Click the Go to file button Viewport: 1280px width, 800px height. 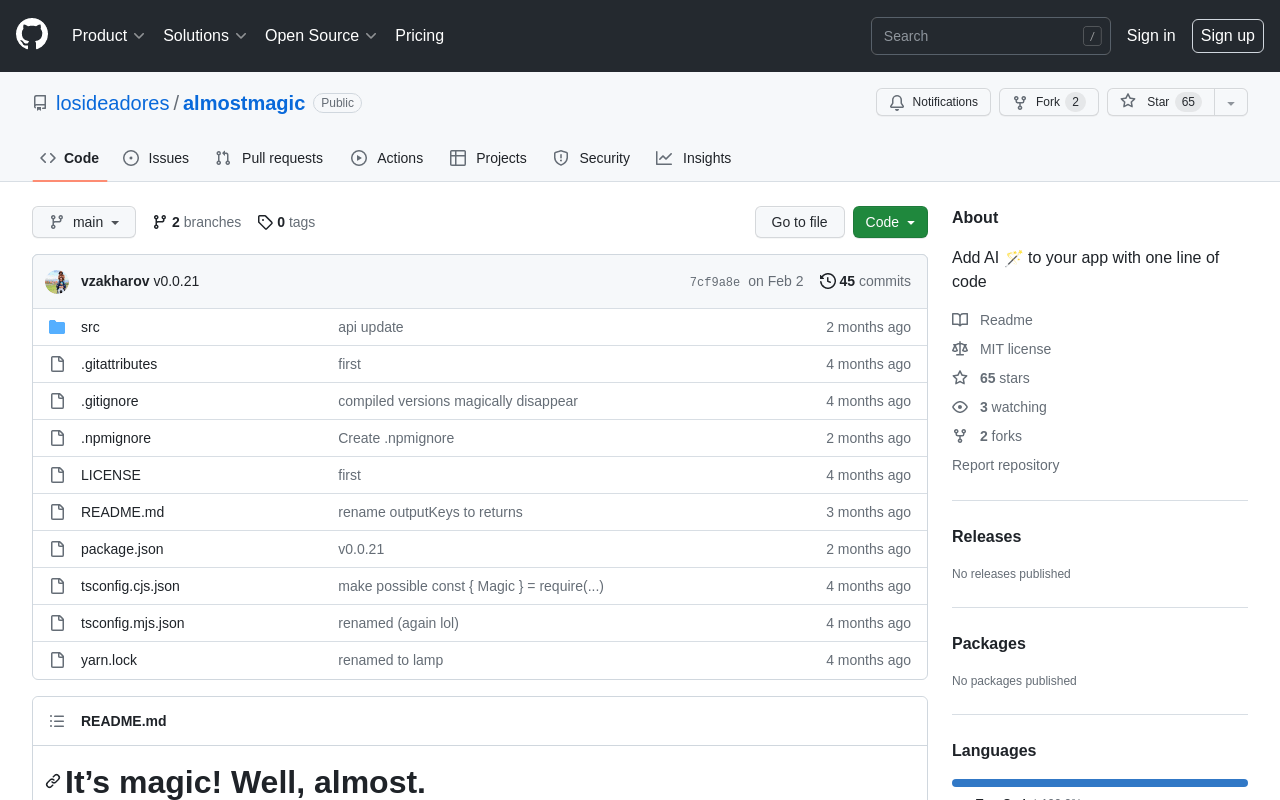click(x=800, y=222)
